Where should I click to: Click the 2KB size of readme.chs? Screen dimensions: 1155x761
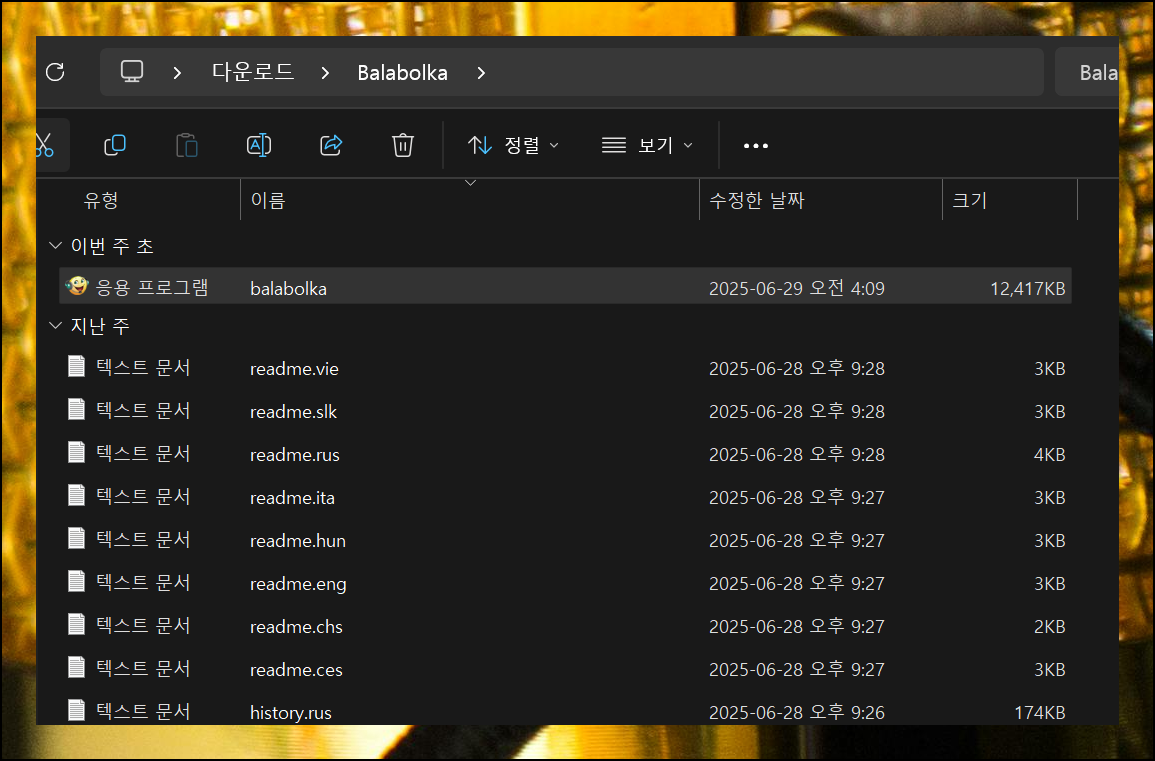[x=1049, y=626]
